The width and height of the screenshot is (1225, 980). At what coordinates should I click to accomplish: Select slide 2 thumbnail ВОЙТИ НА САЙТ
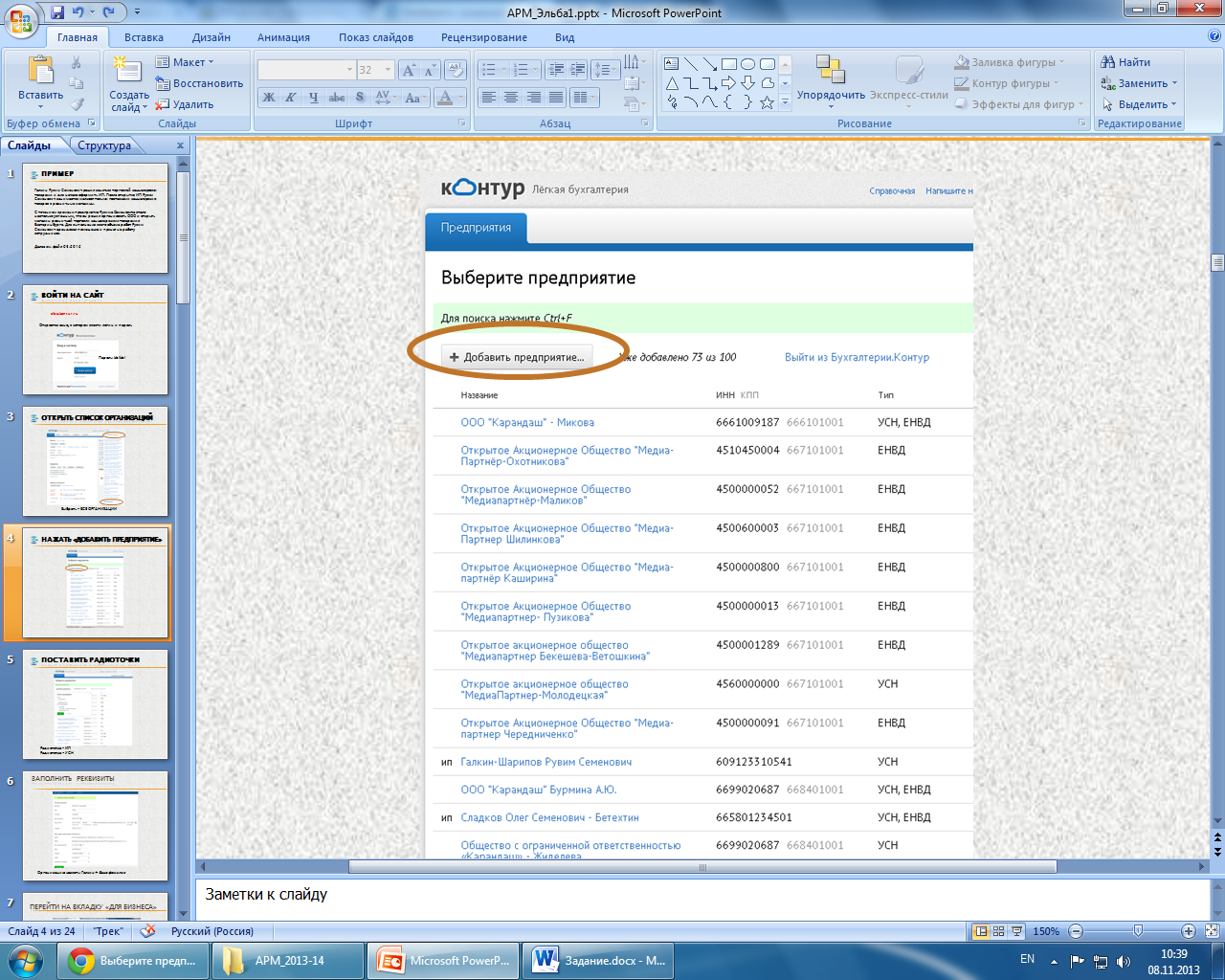96,340
